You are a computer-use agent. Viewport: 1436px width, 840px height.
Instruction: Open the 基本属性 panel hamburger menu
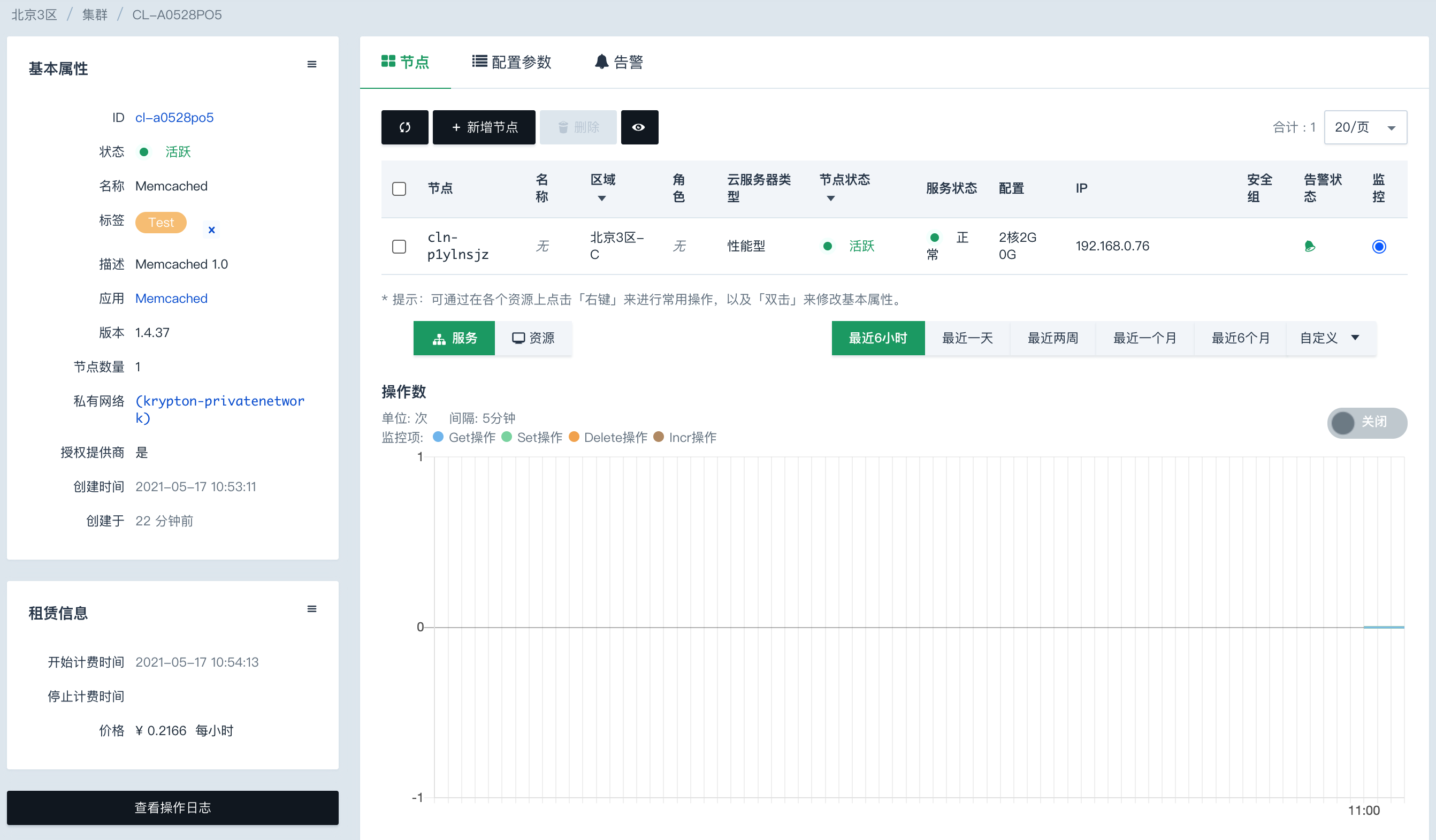(312, 64)
